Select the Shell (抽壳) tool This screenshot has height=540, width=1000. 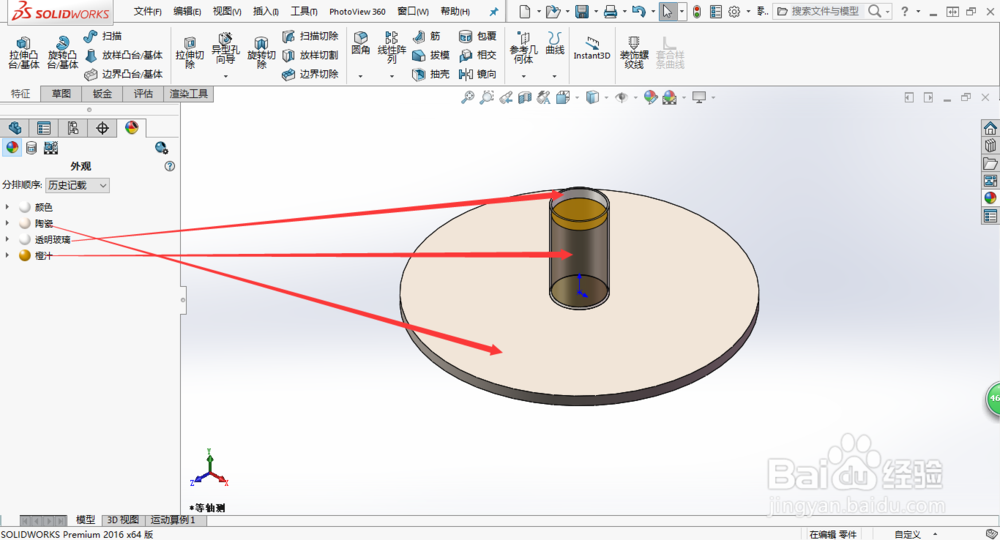pyautogui.click(x=431, y=74)
